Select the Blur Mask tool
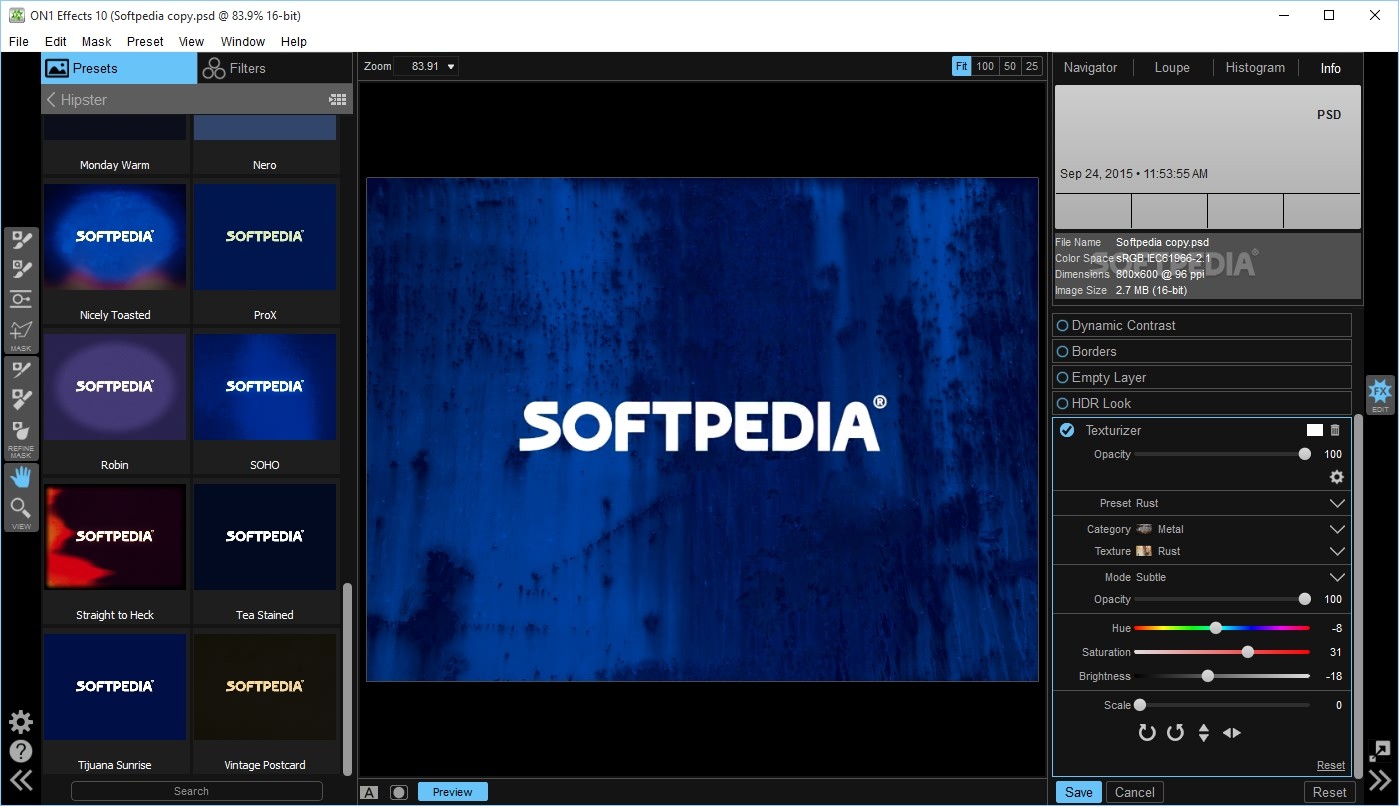The image size is (1399, 806). click(21, 430)
